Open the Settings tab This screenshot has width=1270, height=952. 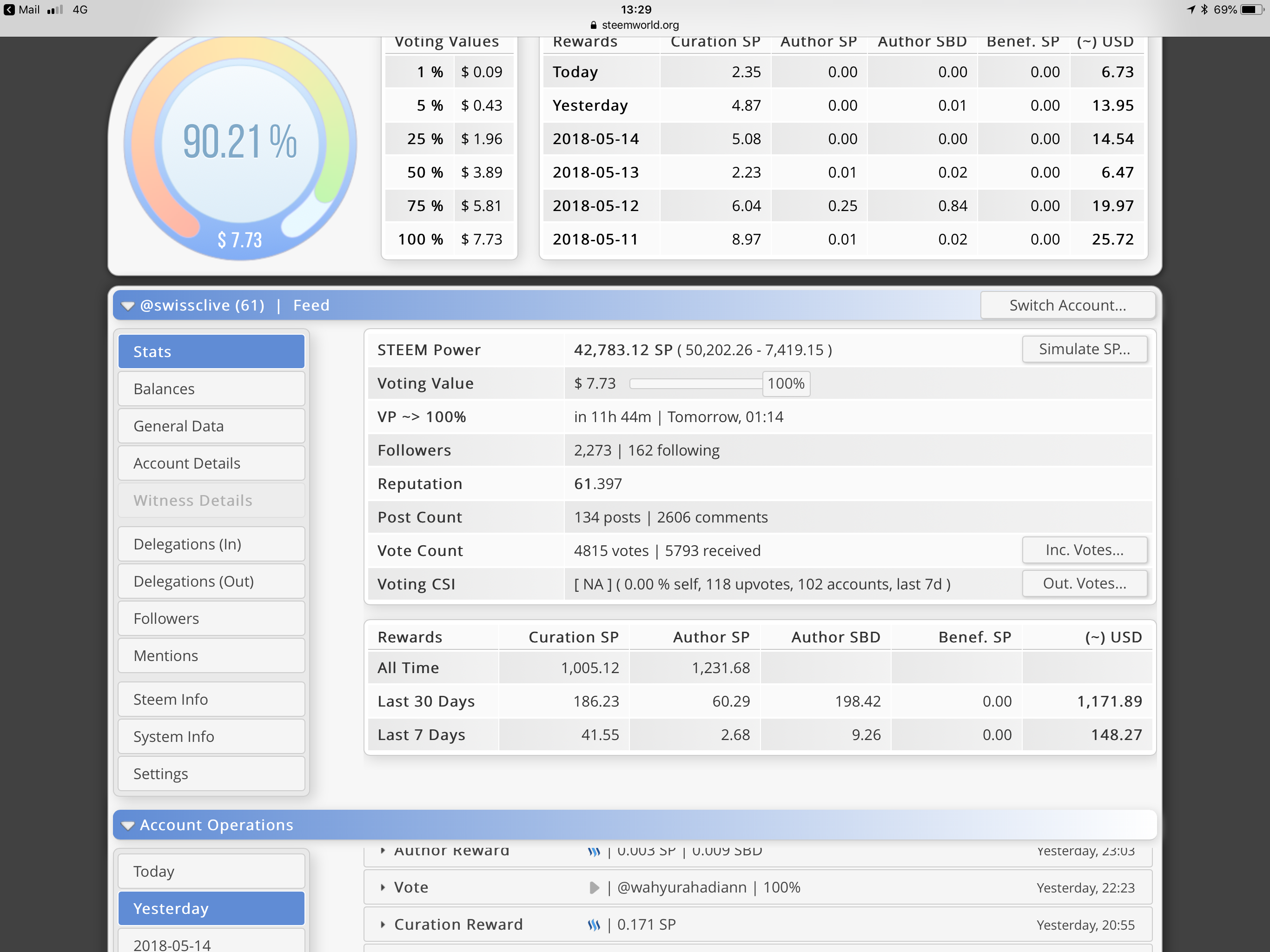click(212, 774)
